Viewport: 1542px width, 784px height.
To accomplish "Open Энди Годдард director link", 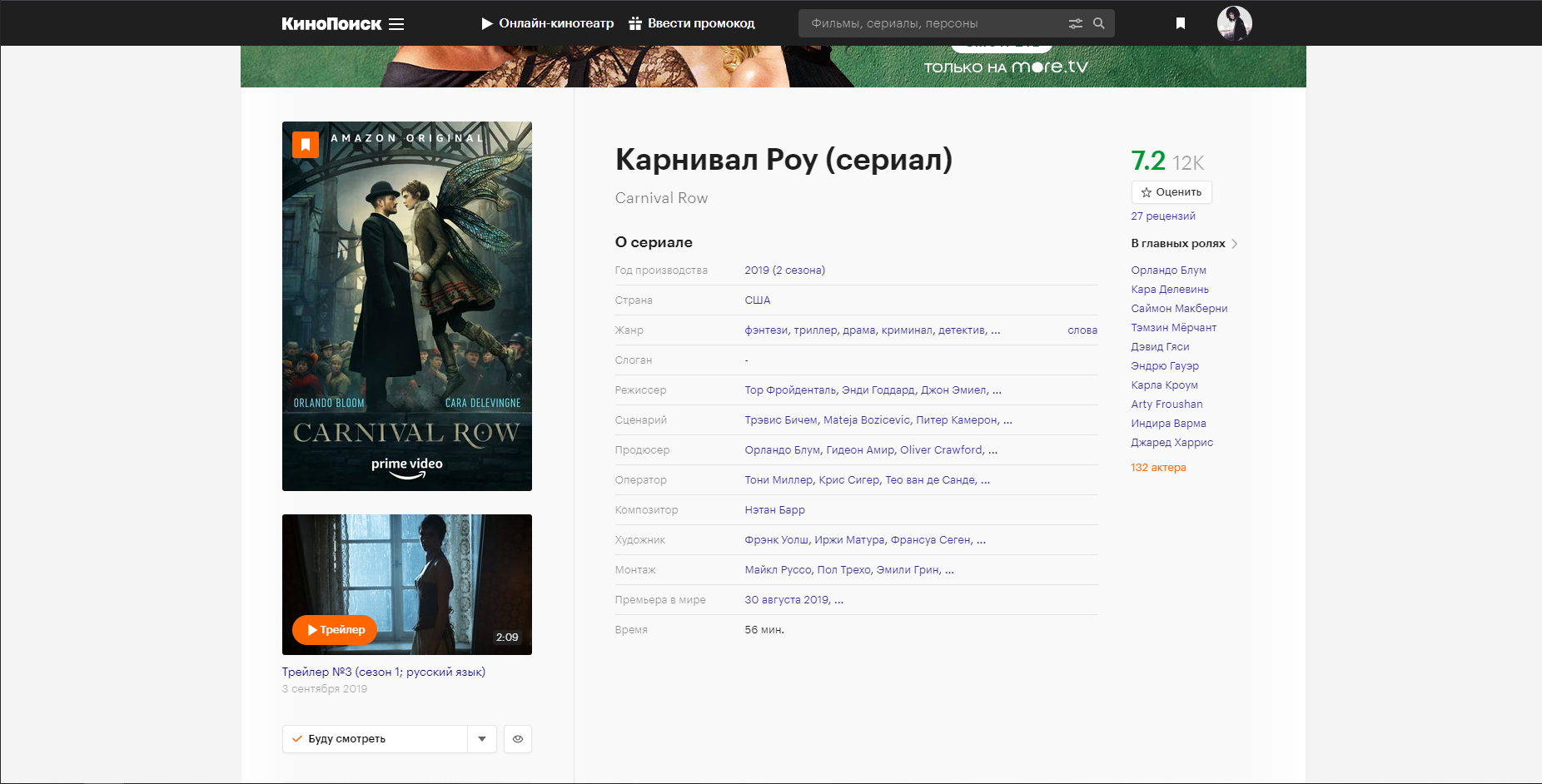I will [878, 390].
